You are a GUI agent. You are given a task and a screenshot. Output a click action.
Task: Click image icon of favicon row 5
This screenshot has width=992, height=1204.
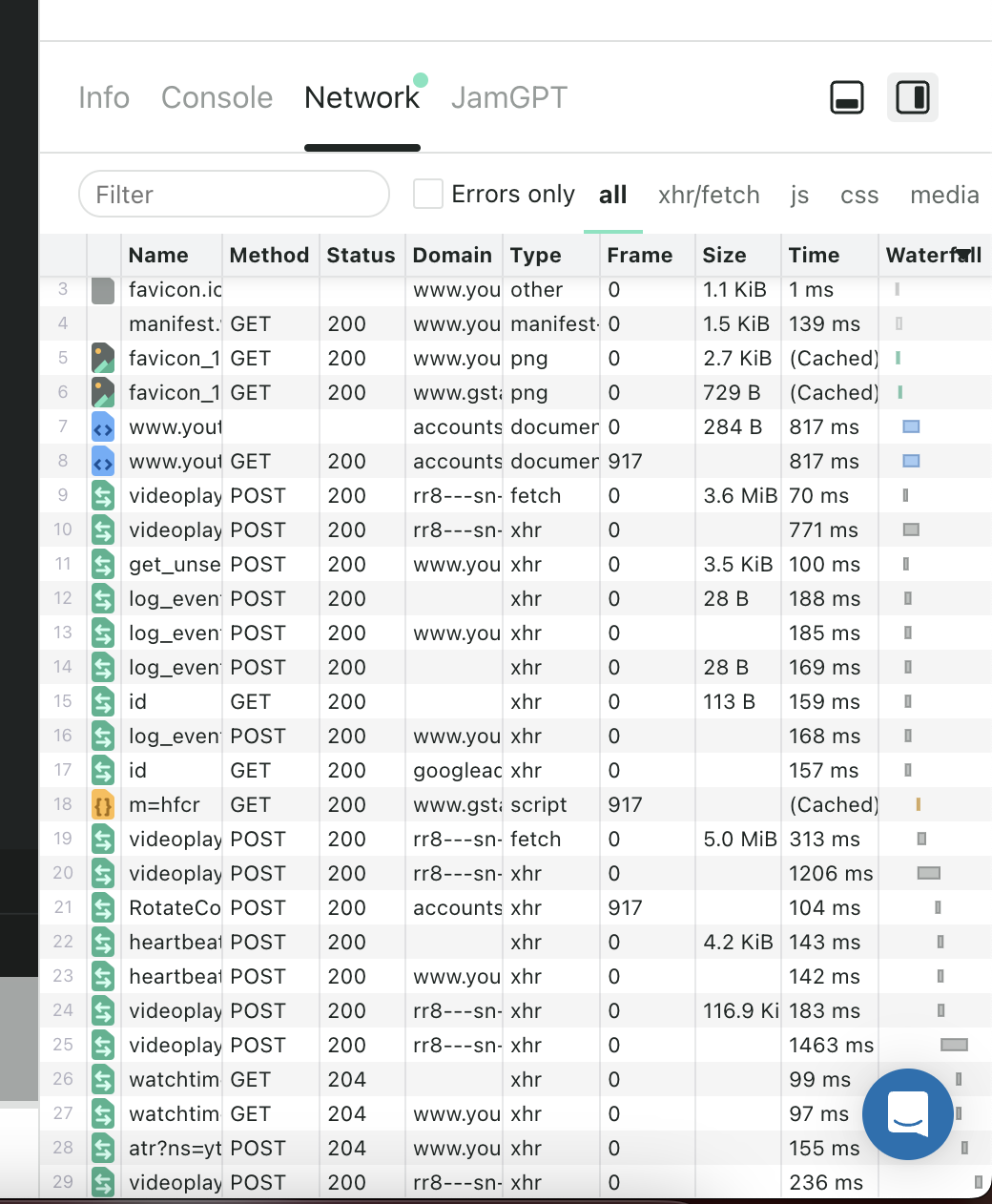(103, 359)
